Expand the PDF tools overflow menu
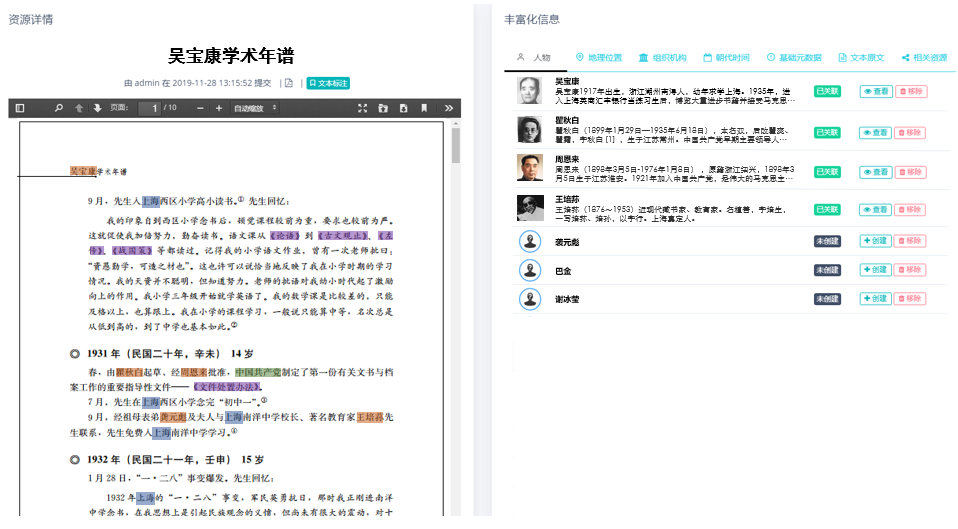The image size is (958, 529). (449, 108)
